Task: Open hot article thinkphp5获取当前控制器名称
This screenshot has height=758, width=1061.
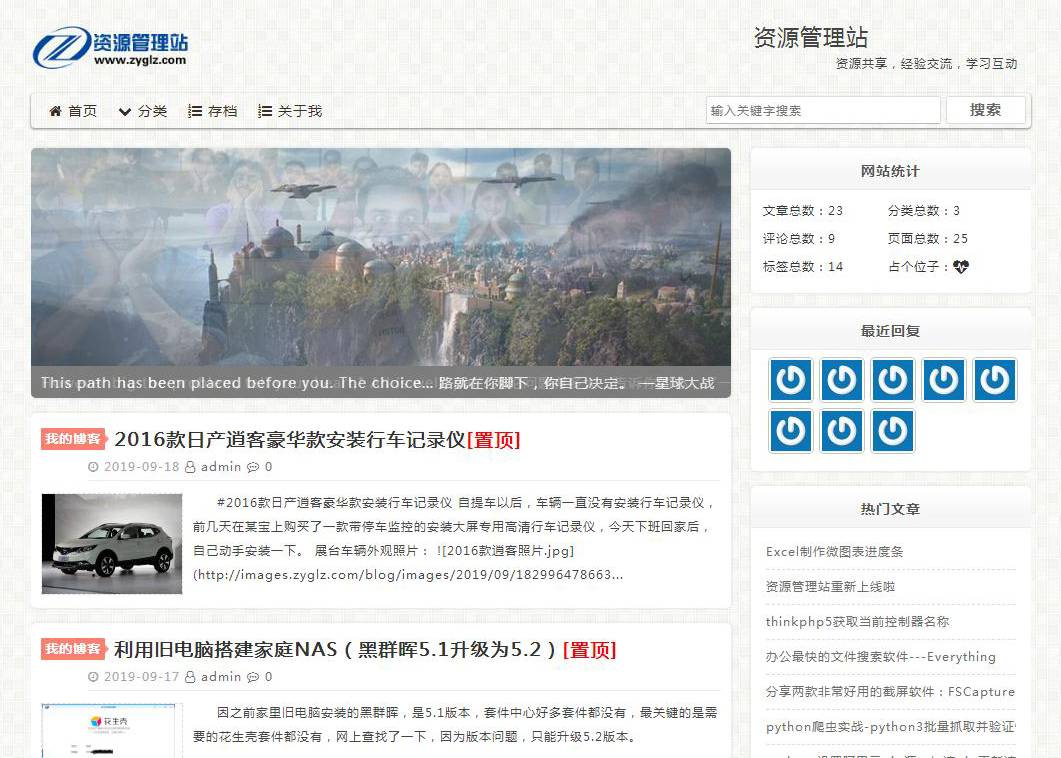Action: click(x=857, y=621)
